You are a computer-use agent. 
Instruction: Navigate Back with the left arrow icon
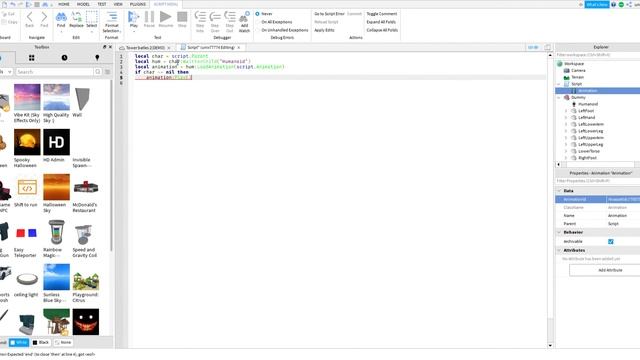click(29, 17)
